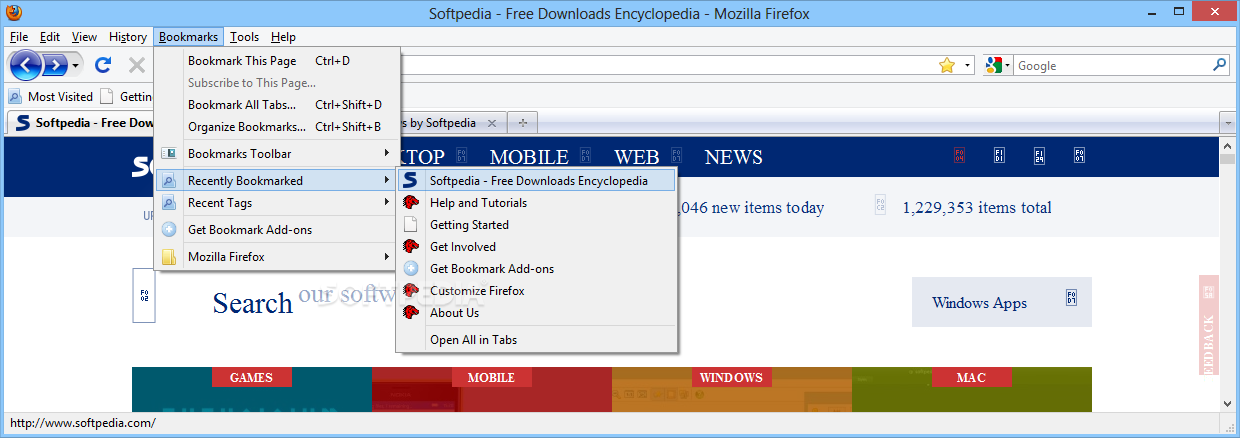The width and height of the screenshot is (1240, 438).
Task: Open the File menu
Action: [19, 37]
